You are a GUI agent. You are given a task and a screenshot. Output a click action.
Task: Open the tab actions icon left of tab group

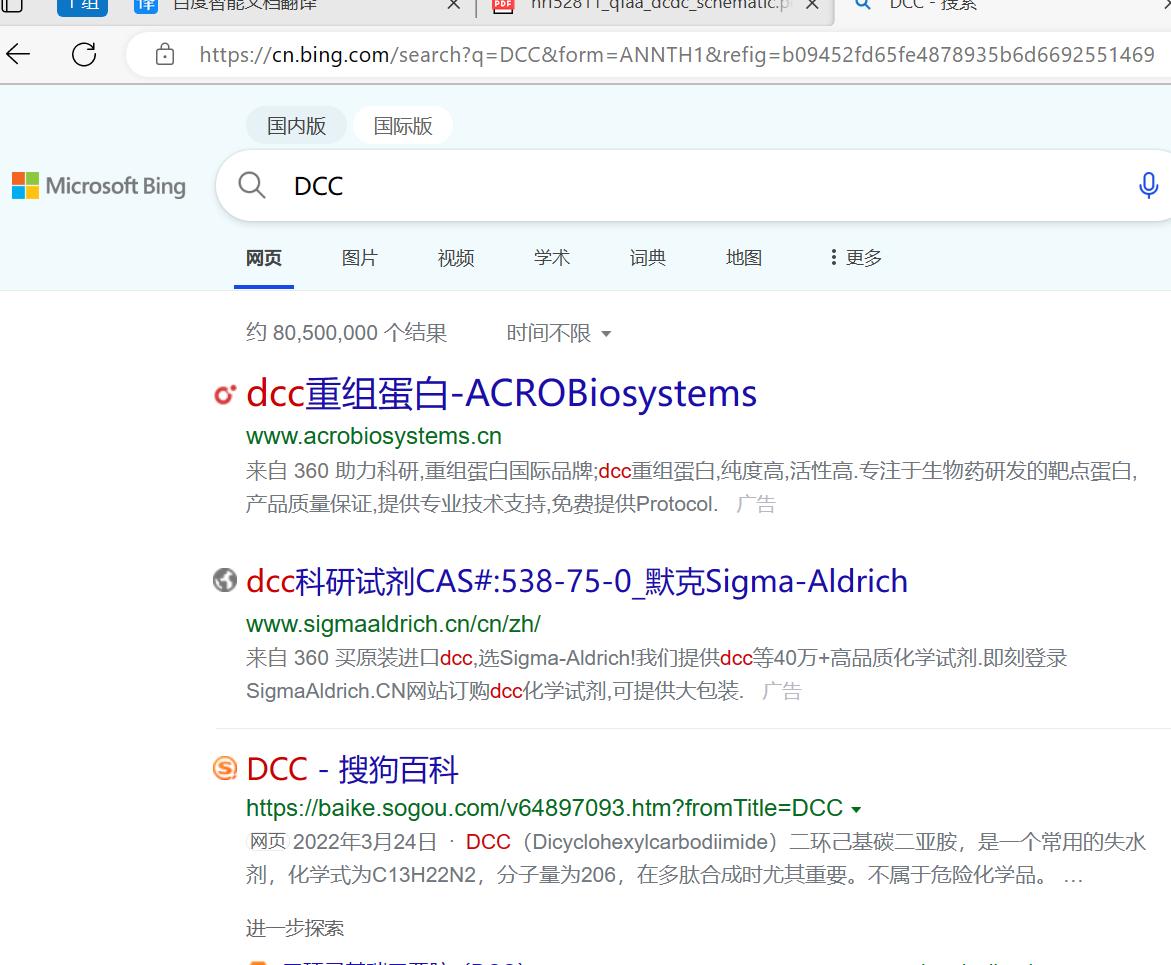11,6
